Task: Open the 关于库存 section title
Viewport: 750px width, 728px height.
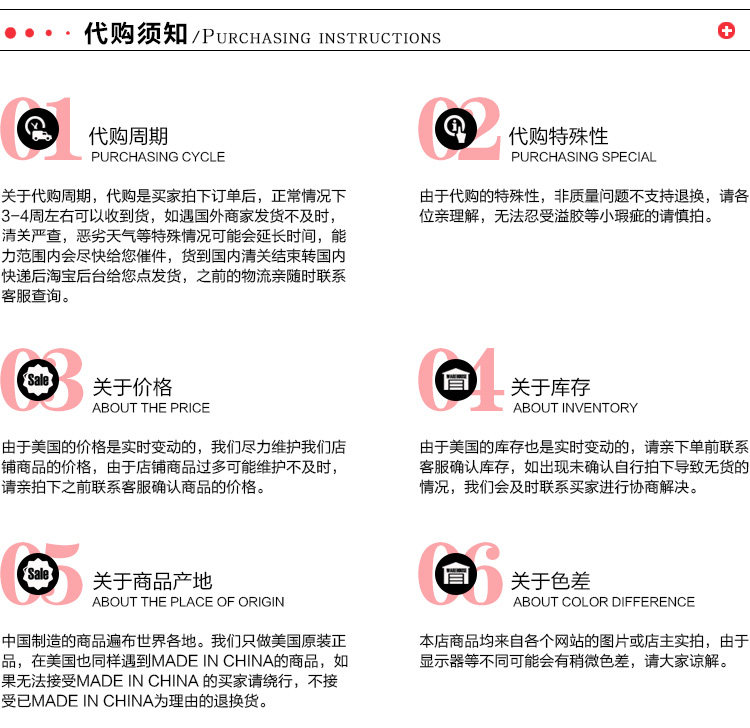Action: coord(551,387)
